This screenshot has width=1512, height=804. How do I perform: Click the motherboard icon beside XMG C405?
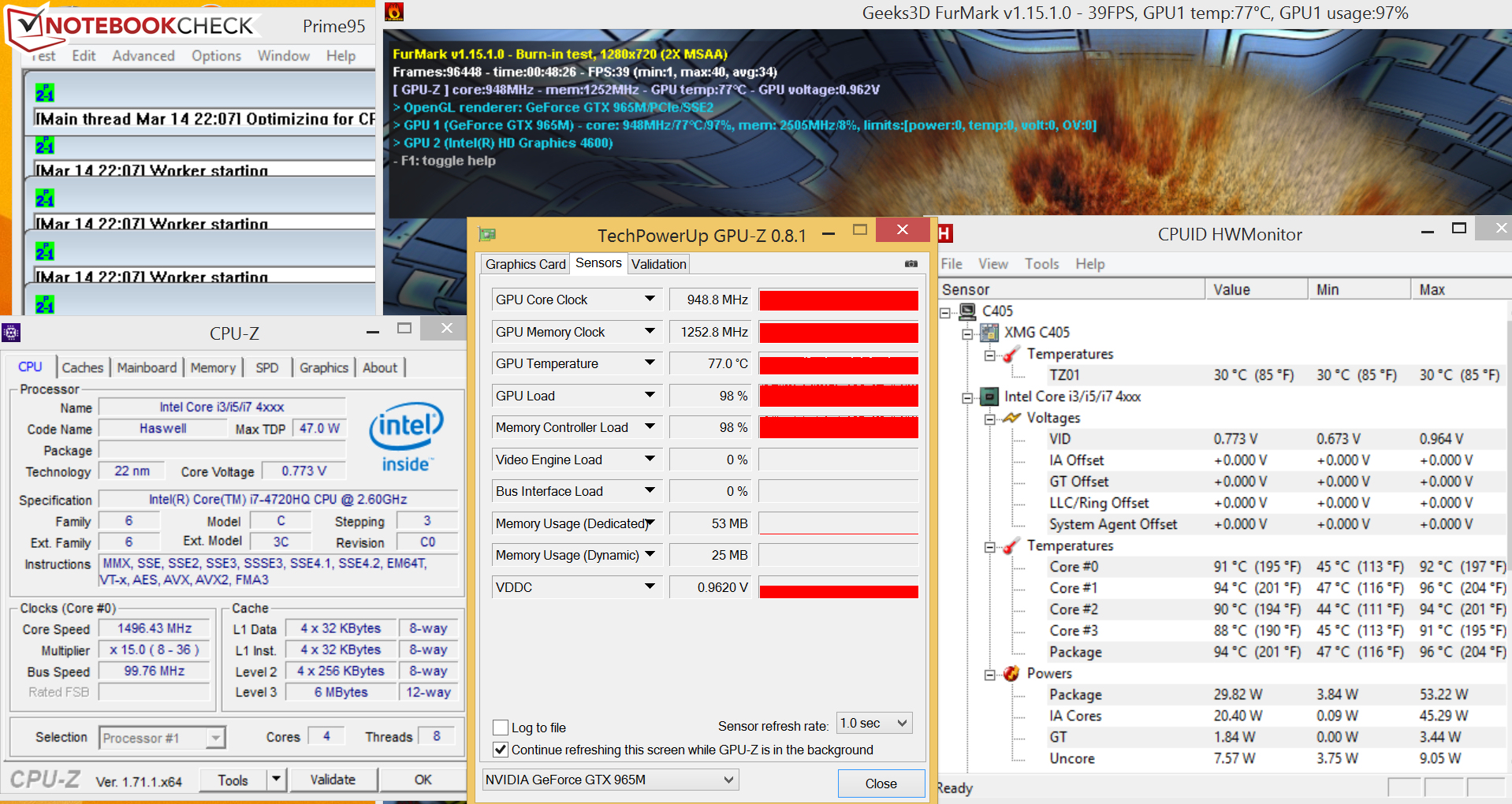(989, 333)
